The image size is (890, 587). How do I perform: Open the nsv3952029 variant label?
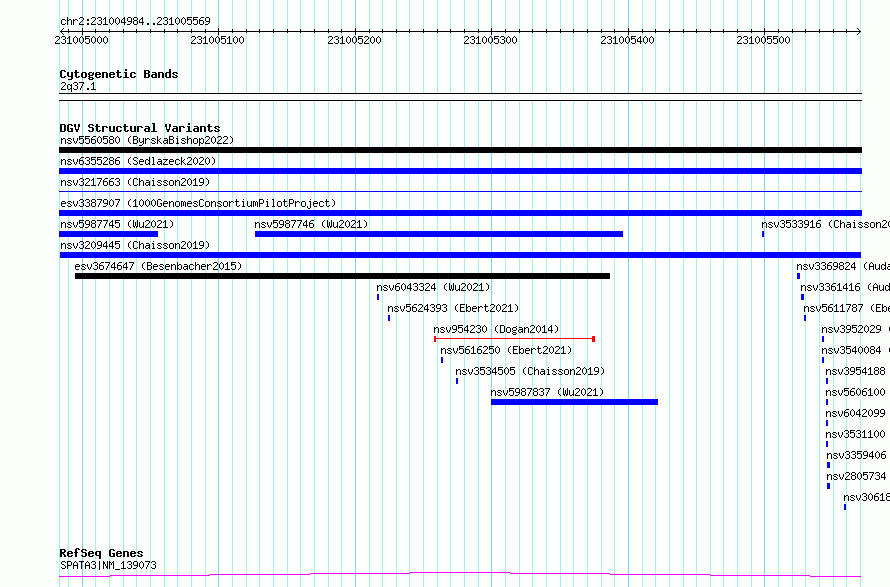pos(855,329)
